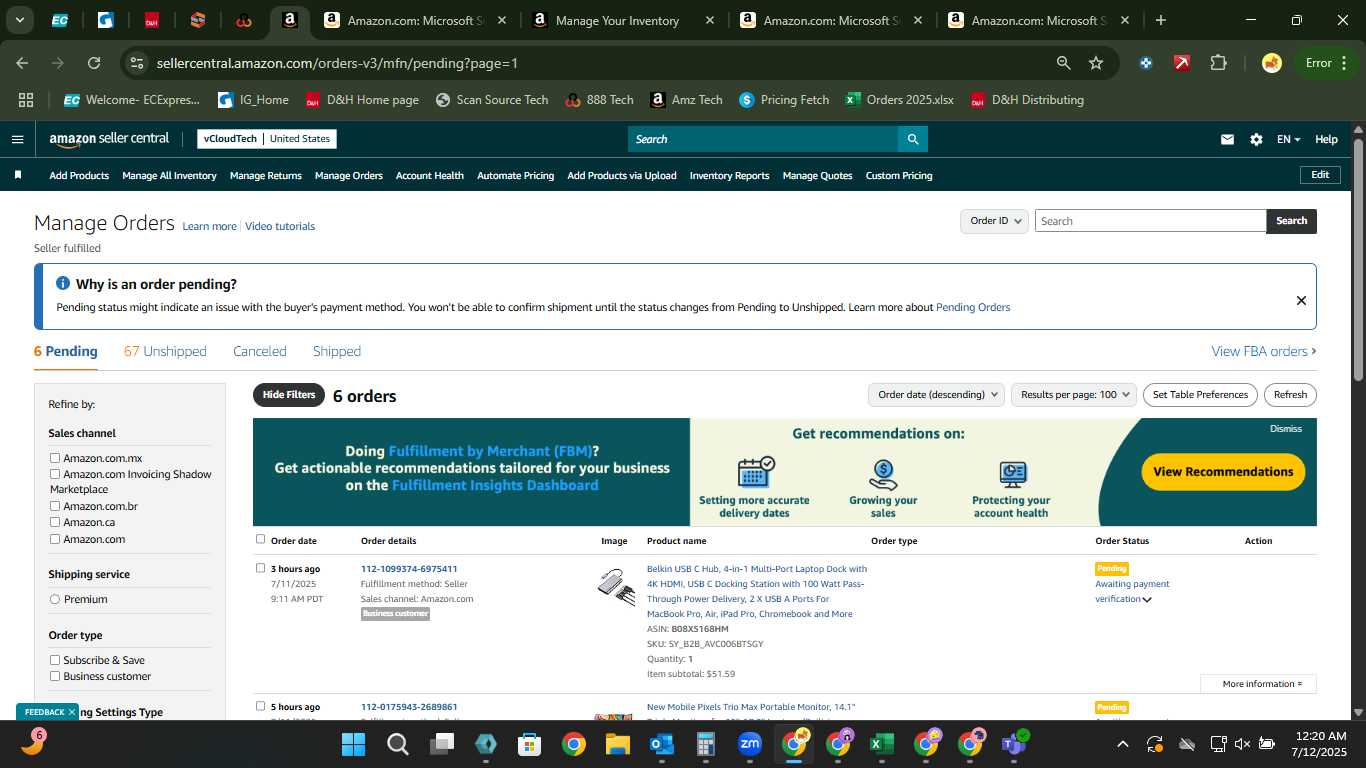This screenshot has height=768, width=1366.
Task: Click View Recommendations button
Action: point(1223,472)
